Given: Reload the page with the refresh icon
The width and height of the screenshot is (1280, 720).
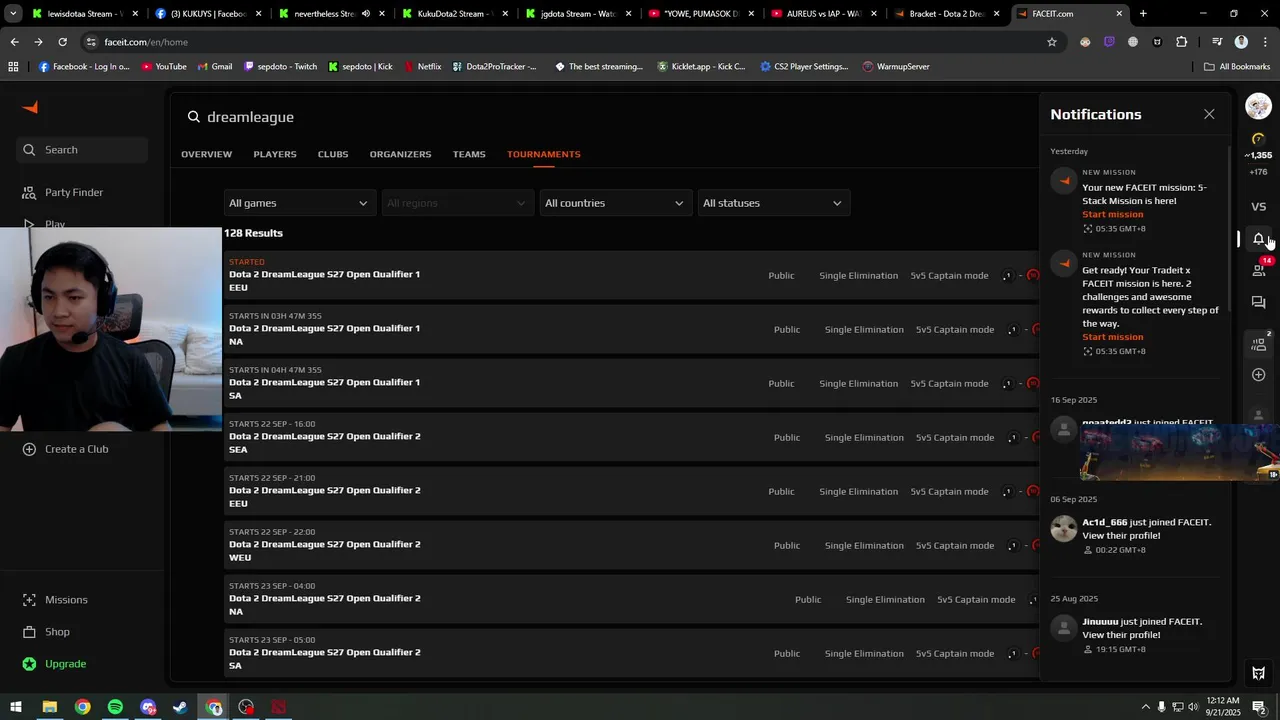Looking at the screenshot, I should coord(62,42).
